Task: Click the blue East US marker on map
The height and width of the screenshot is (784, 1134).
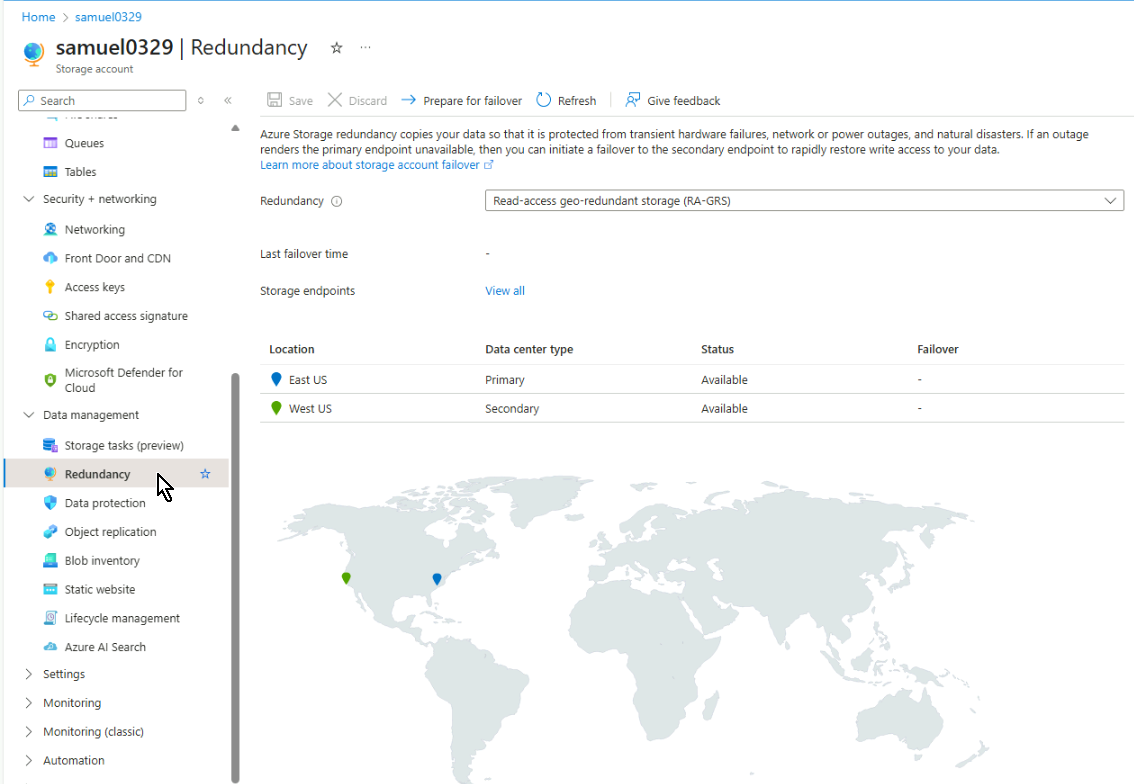Action: [437, 579]
